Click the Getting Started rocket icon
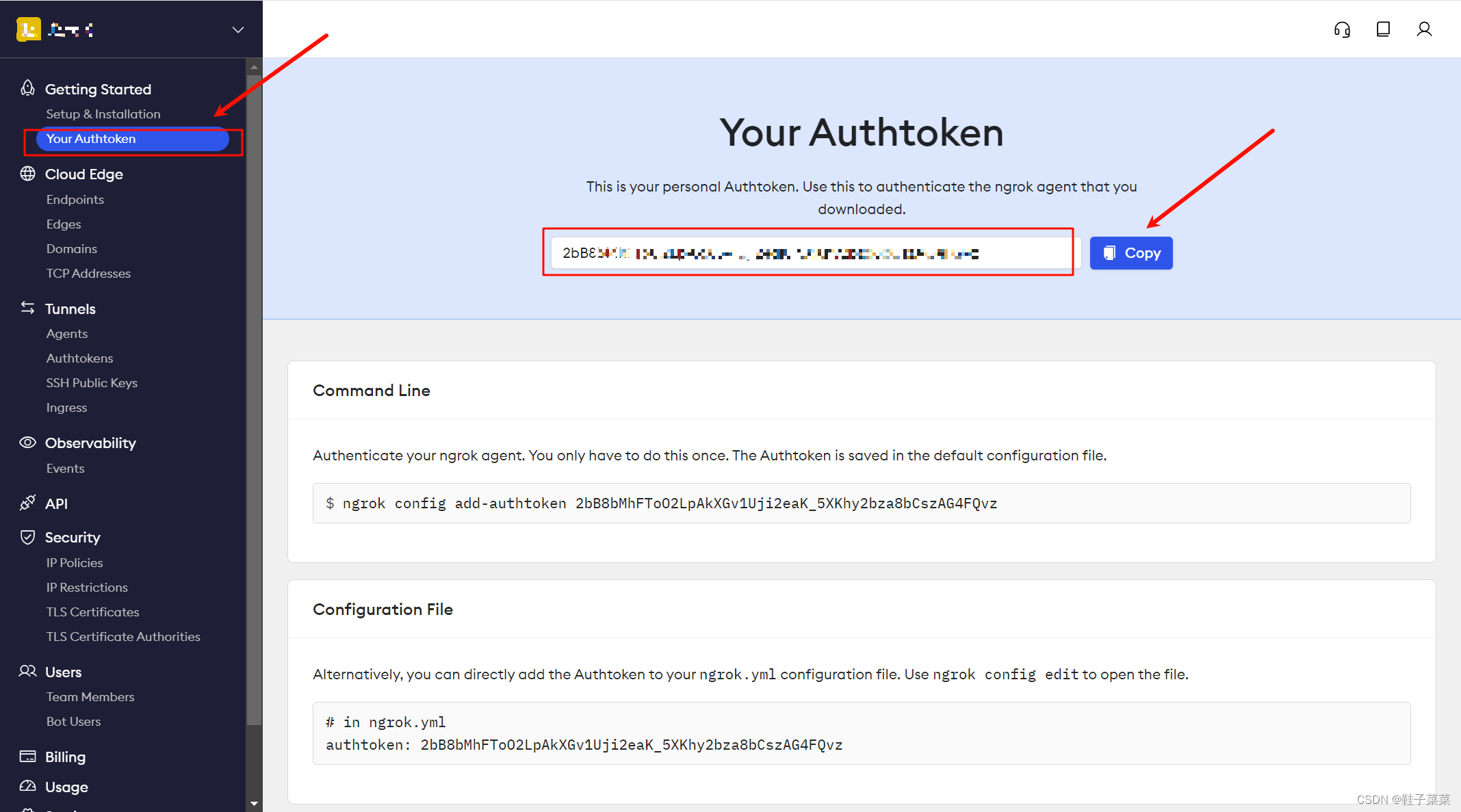Viewport: 1461px width, 812px height. tap(27, 88)
